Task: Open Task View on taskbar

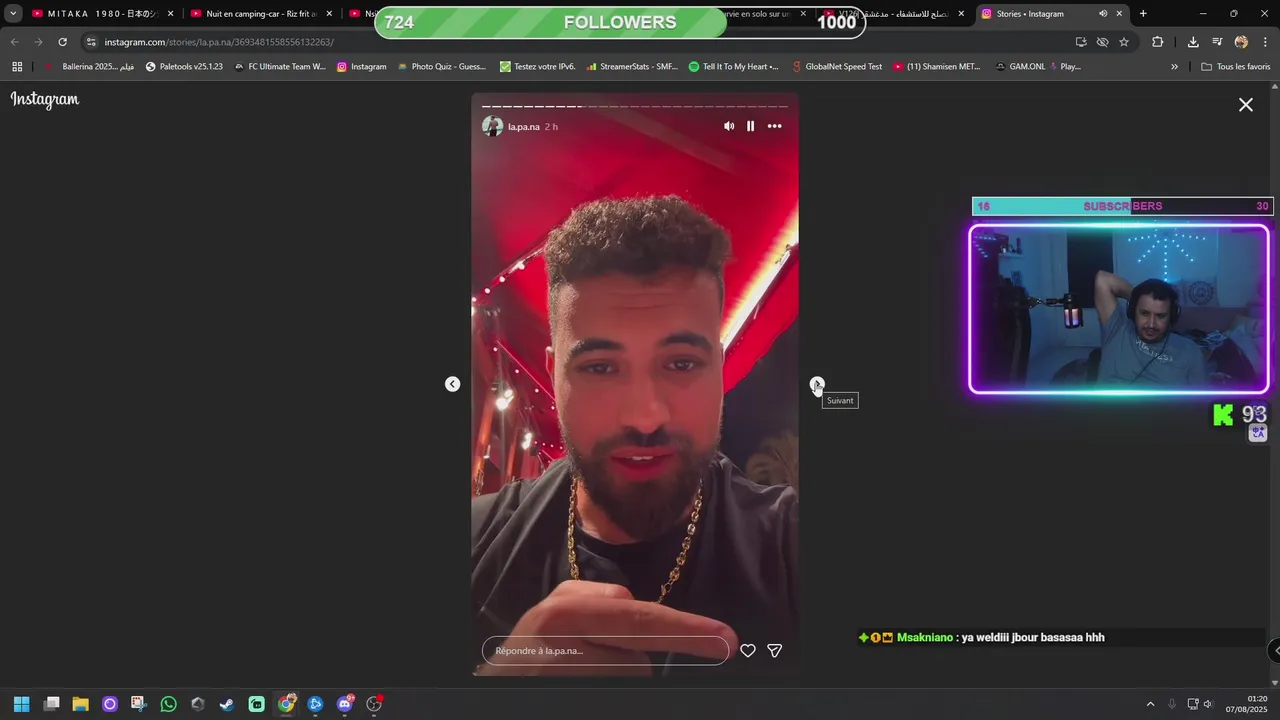Action: [52, 704]
